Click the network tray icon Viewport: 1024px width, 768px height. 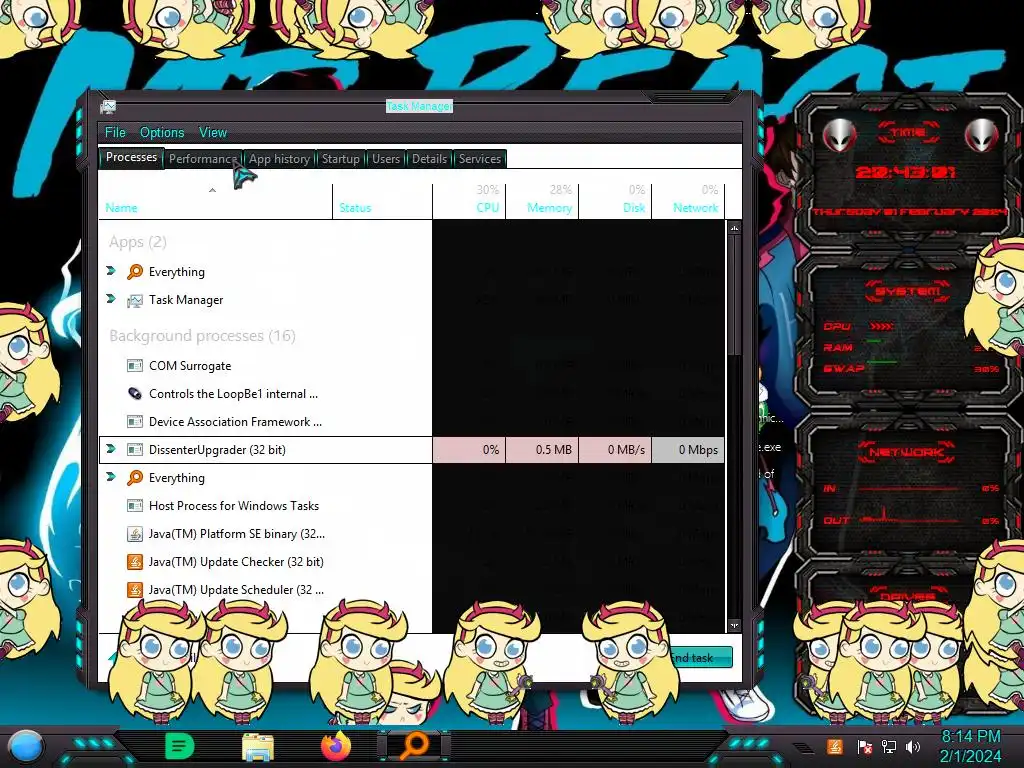[889, 746]
